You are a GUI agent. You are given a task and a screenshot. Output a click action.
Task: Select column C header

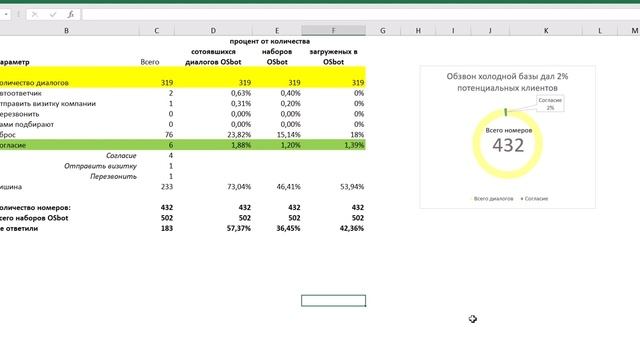point(156,31)
